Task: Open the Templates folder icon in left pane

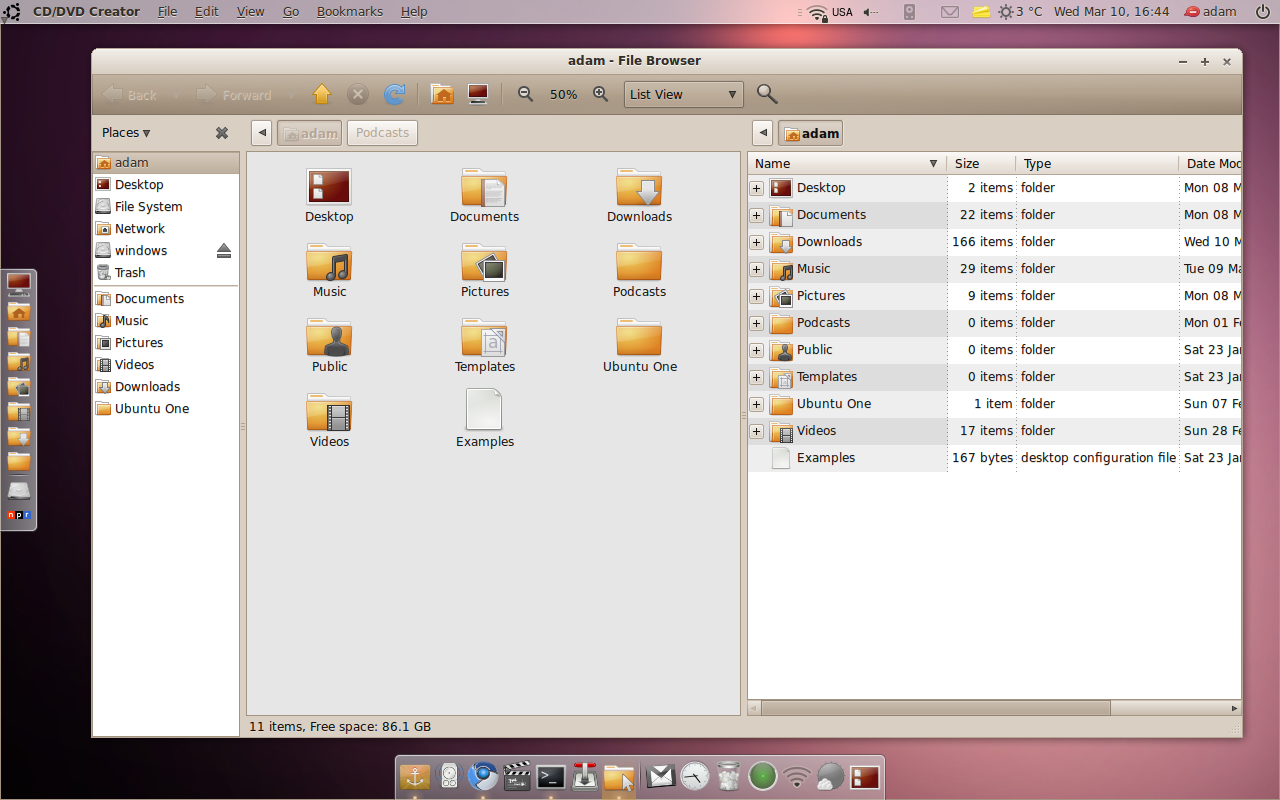Action: click(484, 338)
